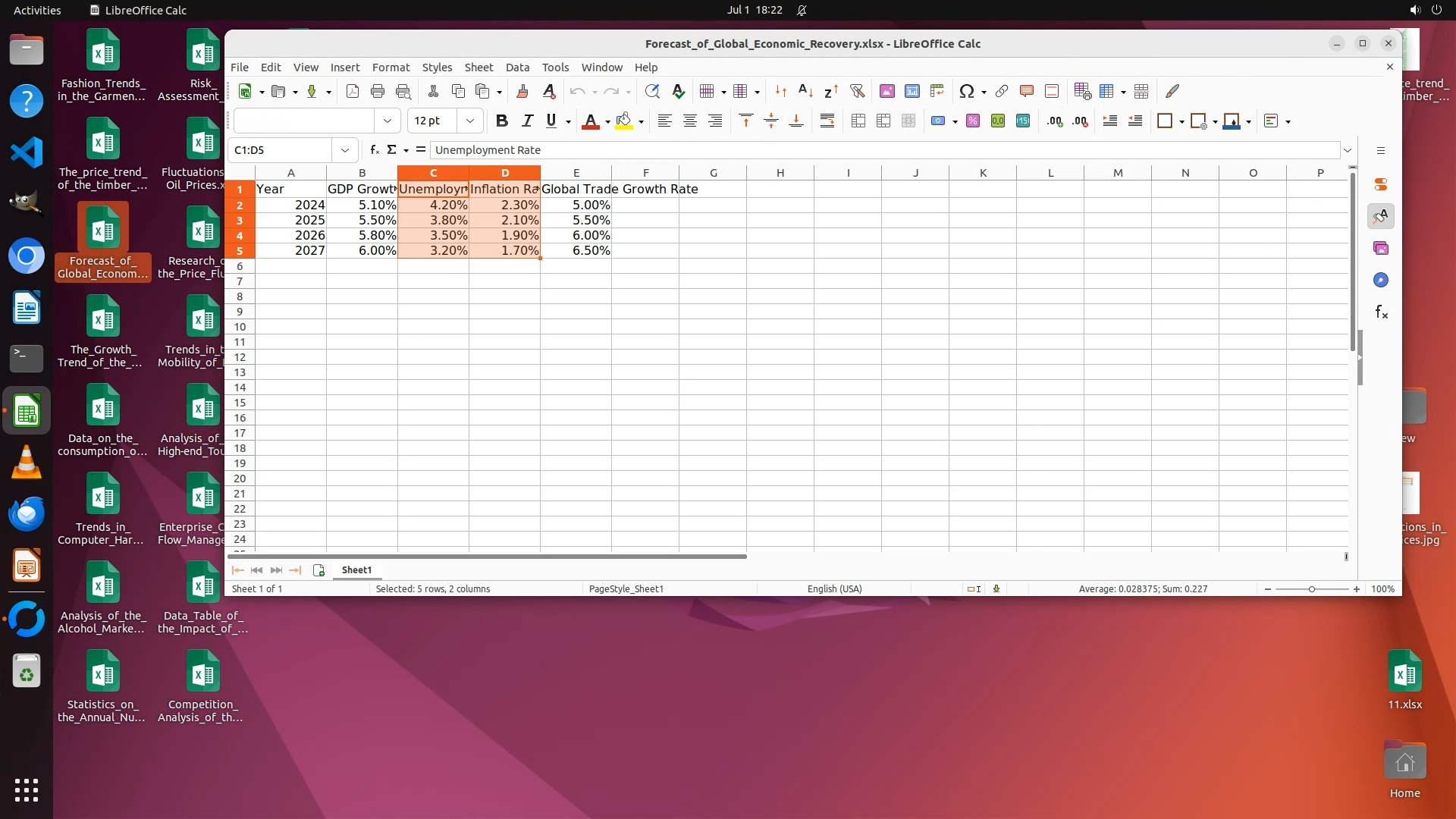Open the font size dropdown

click(x=469, y=121)
